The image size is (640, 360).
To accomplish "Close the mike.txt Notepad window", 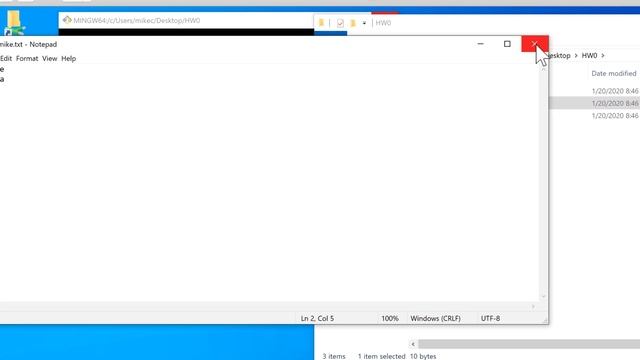I will (535, 44).
